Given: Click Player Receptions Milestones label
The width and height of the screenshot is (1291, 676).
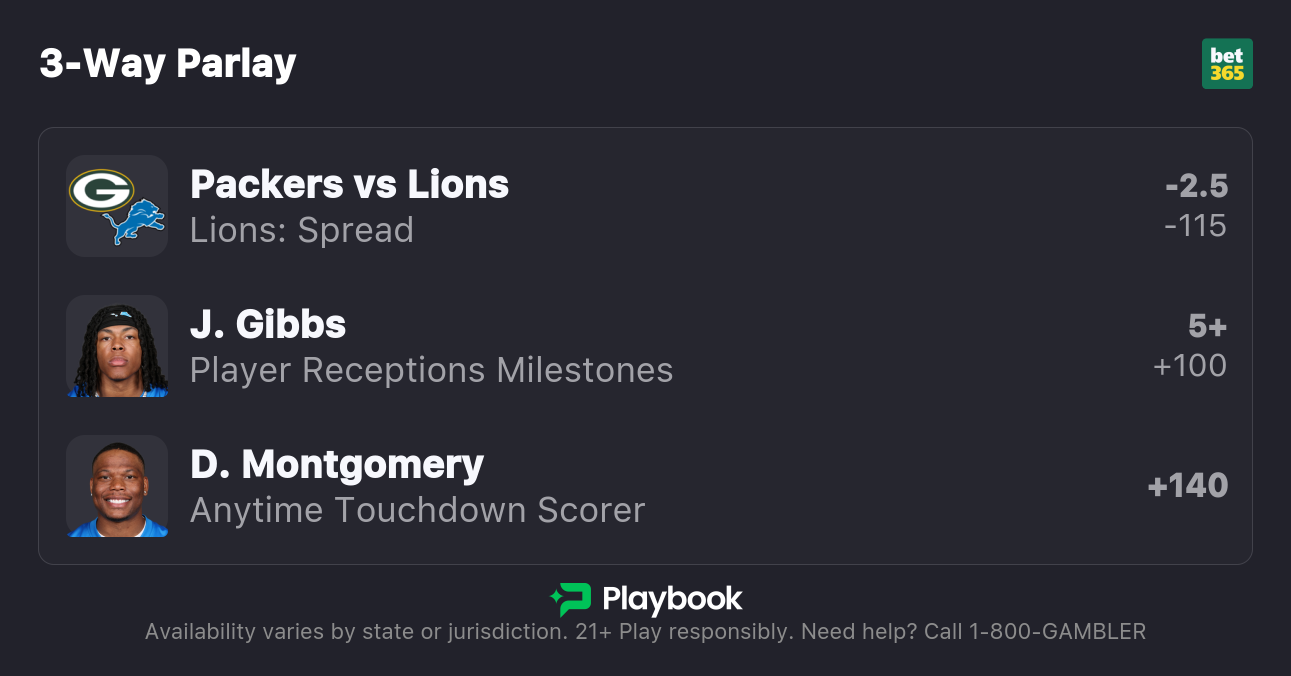Looking at the screenshot, I should [x=431, y=370].
